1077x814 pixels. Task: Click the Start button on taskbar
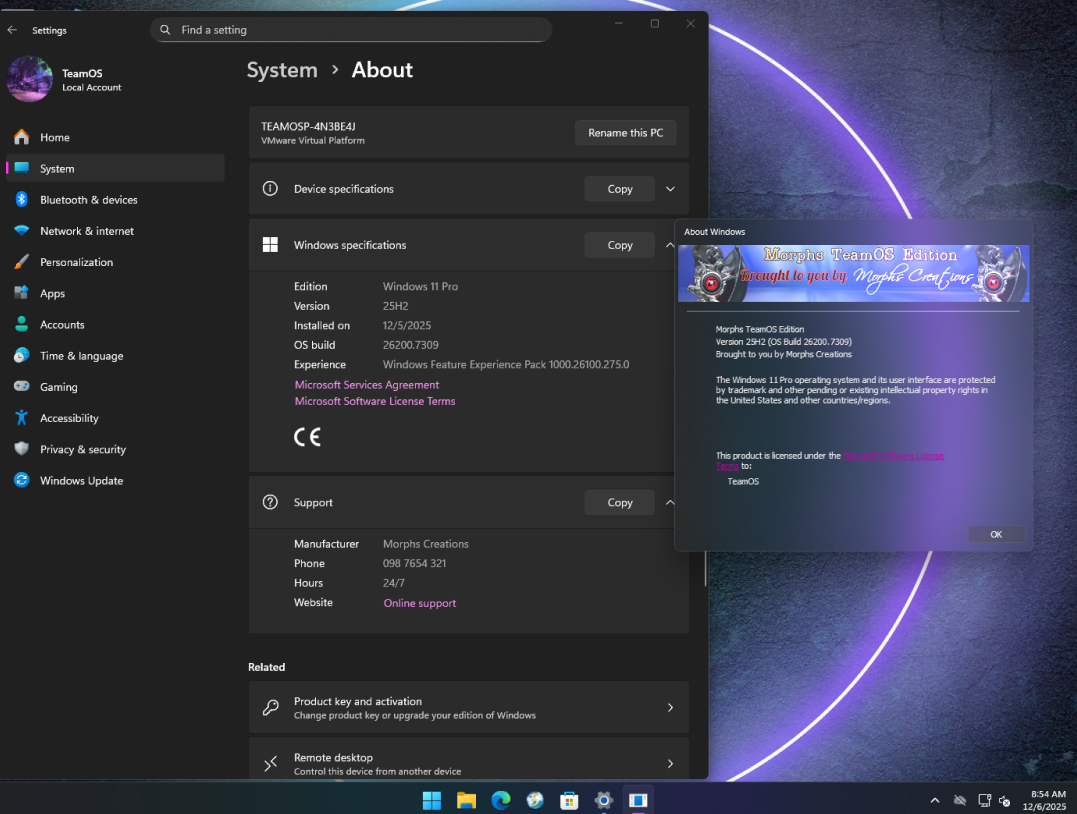pyautogui.click(x=432, y=800)
